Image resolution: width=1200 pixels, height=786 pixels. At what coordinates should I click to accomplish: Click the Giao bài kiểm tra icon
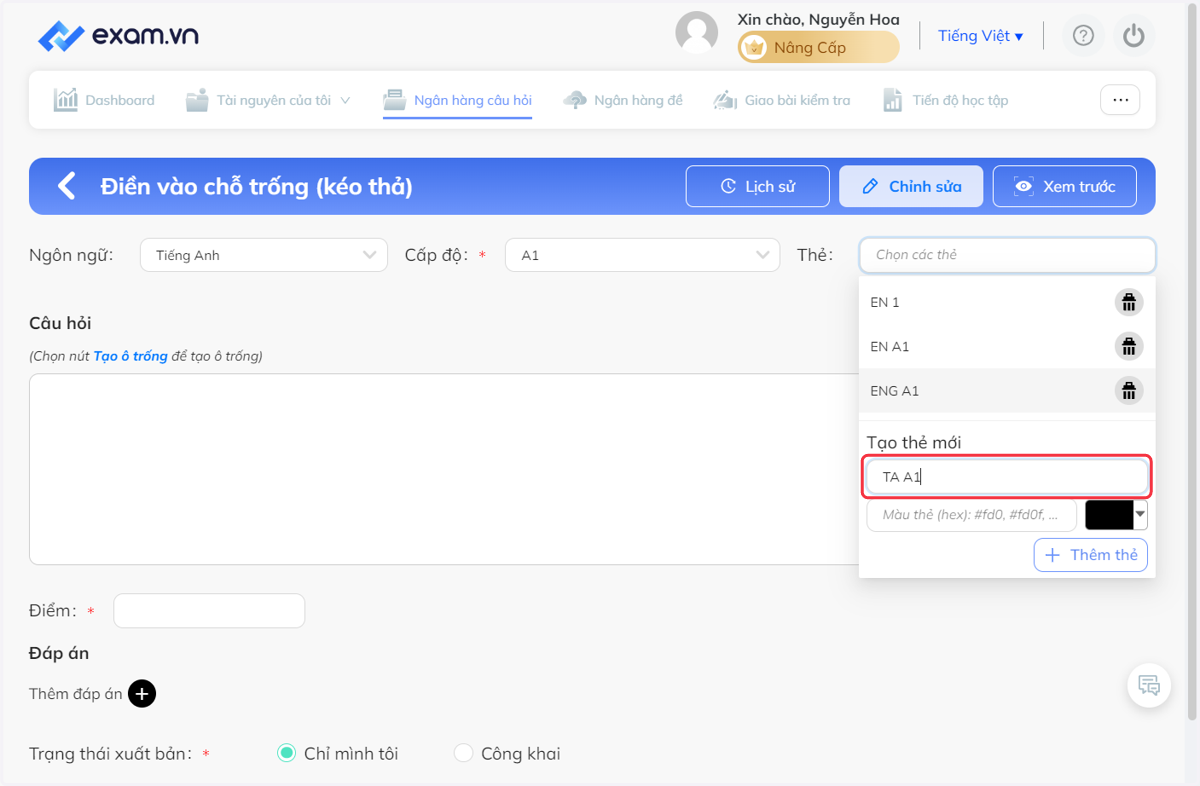725,100
